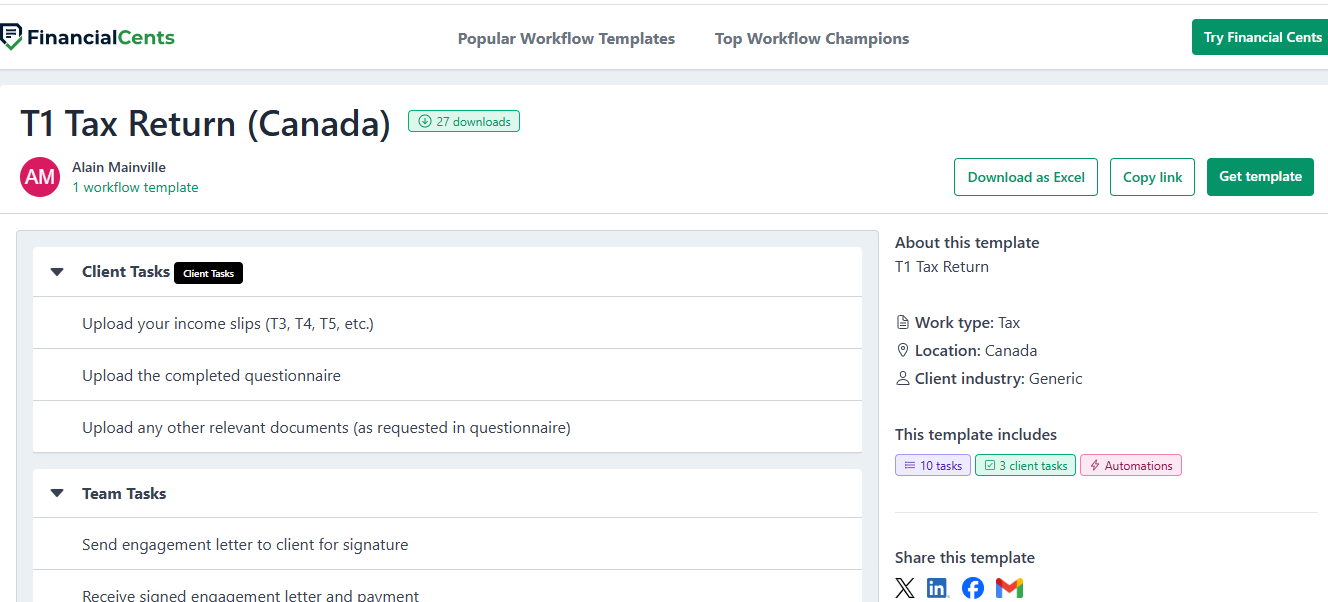Click the 10 tasks badge
Viewport: 1328px width, 602px height.
[932, 465]
